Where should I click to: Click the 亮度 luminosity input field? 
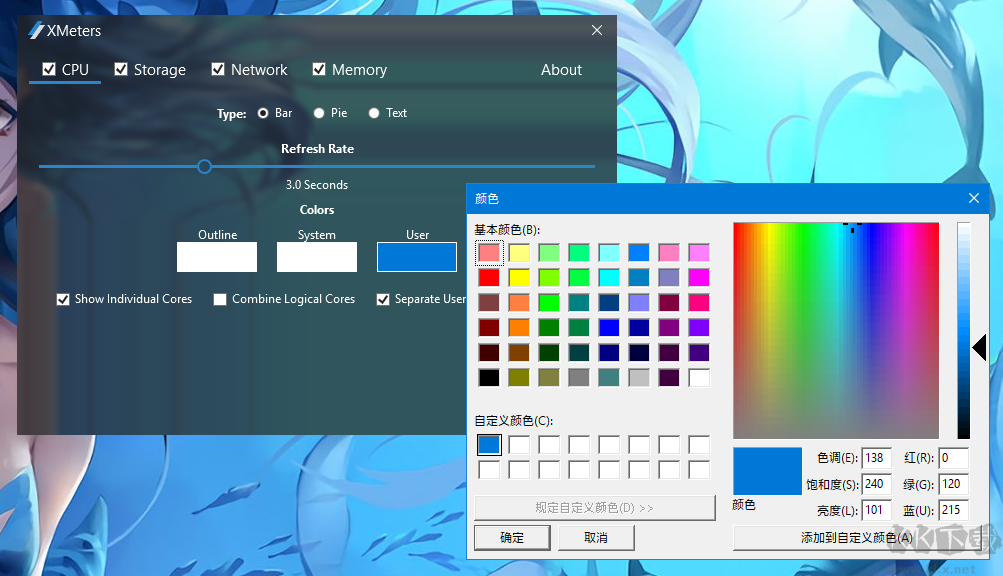pyautogui.click(x=876, y=510)
